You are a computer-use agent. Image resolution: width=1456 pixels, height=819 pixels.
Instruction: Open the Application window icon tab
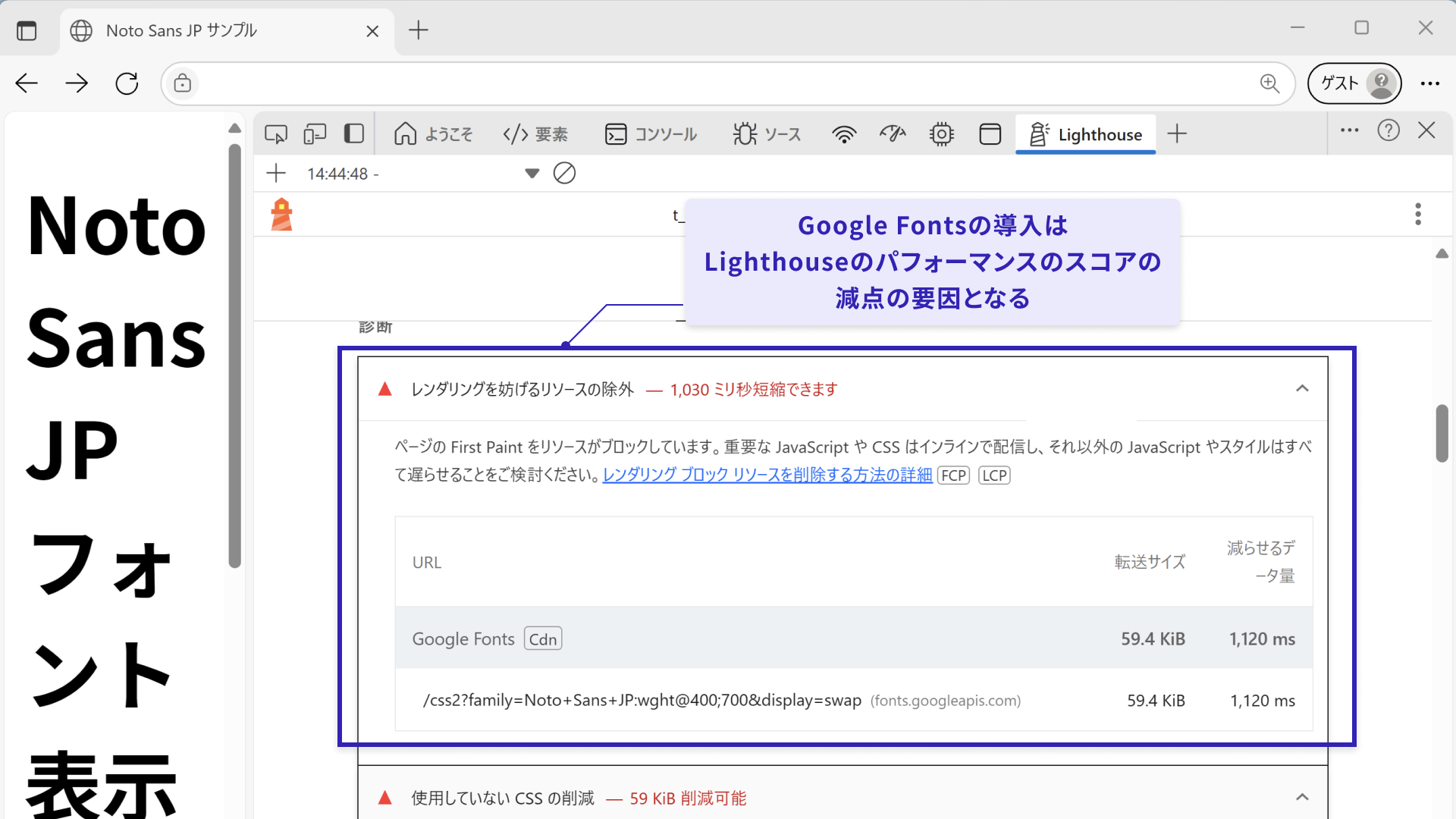[990, 134]
